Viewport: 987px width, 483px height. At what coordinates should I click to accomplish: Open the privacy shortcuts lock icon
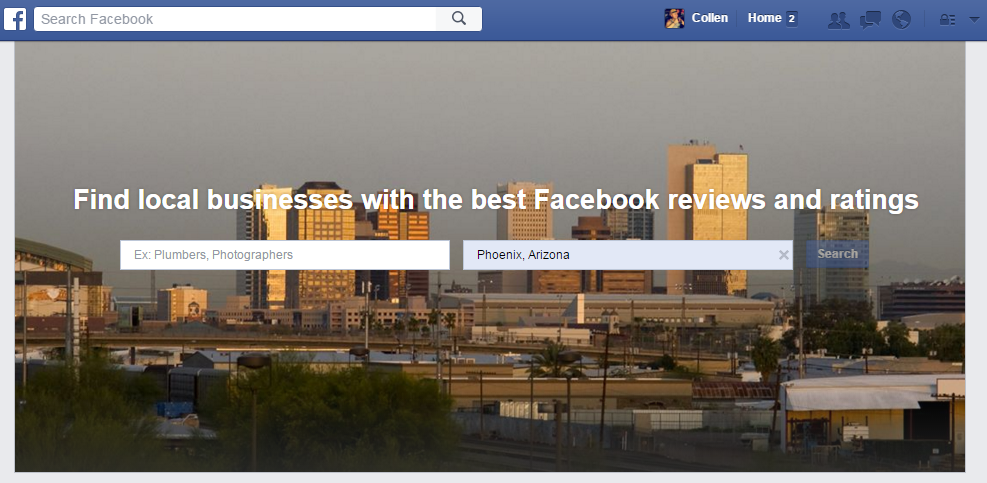coord(947,20)
